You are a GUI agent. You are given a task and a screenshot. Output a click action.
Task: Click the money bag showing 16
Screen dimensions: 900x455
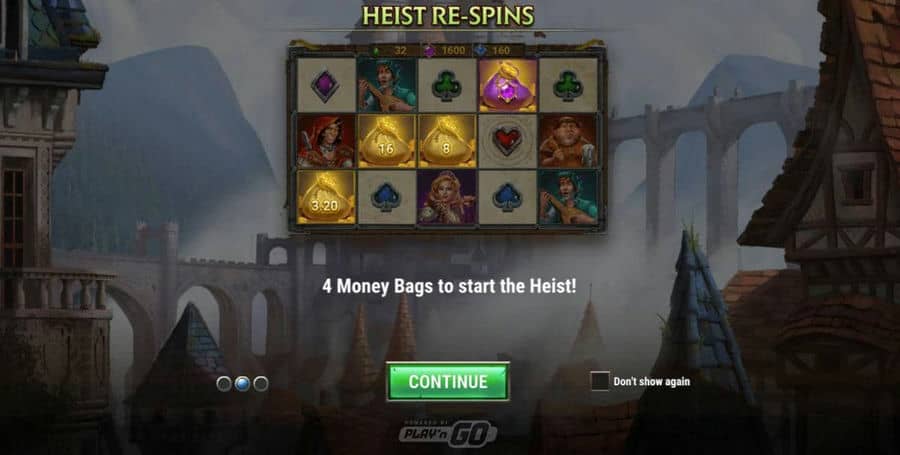(386, 141)
